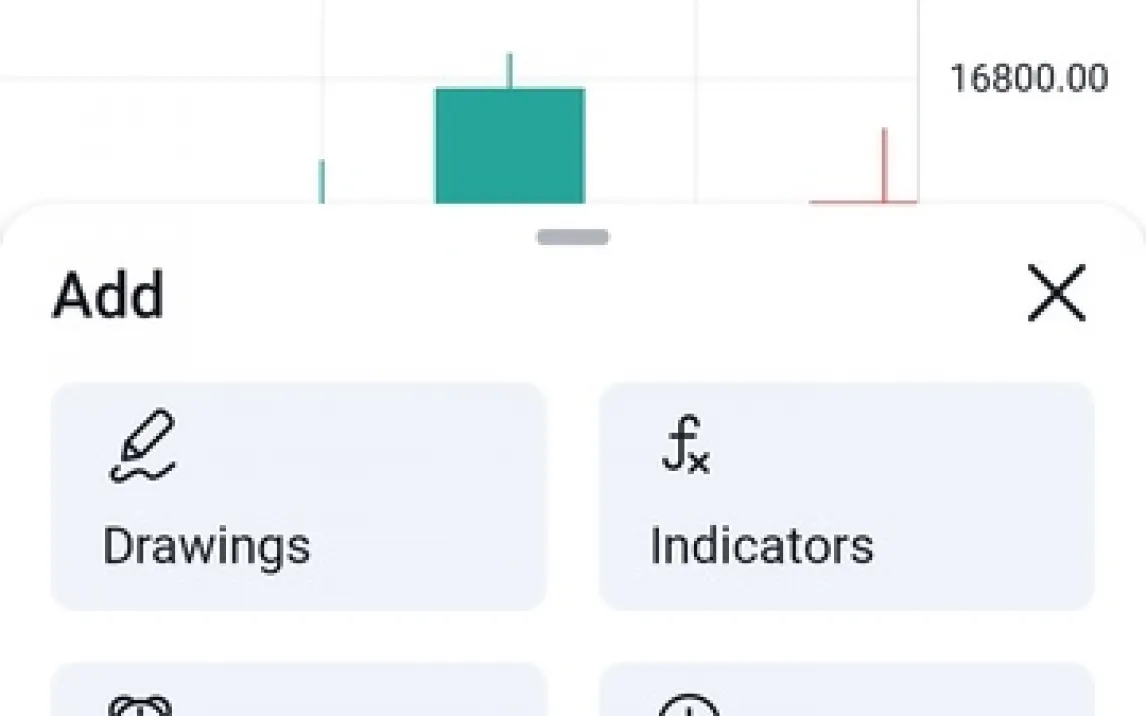This screenshot has height=716, width=1146.
Task: Select the large green candlestick body
Action: (509, 145)
